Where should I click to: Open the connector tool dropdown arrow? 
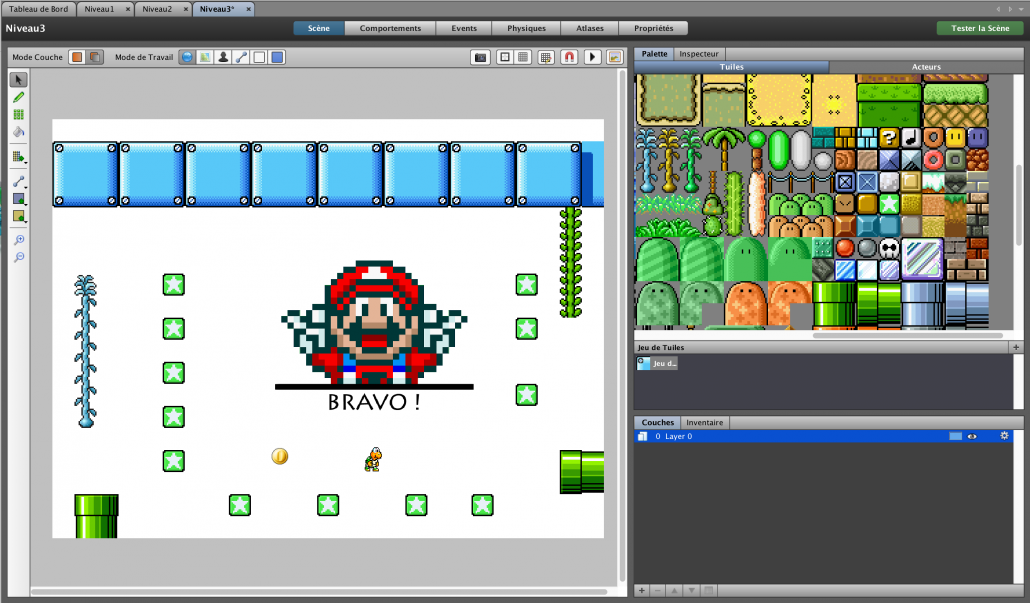pyautogui.click(x=26, y=186)
